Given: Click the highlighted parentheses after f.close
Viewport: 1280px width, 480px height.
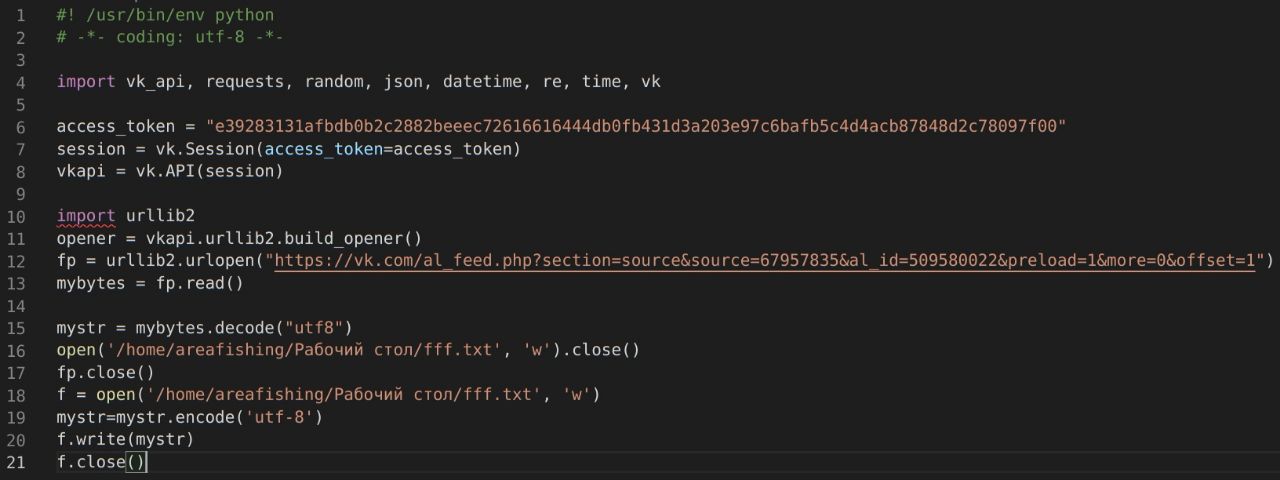Looking at the screenshot, I should 136,461.
